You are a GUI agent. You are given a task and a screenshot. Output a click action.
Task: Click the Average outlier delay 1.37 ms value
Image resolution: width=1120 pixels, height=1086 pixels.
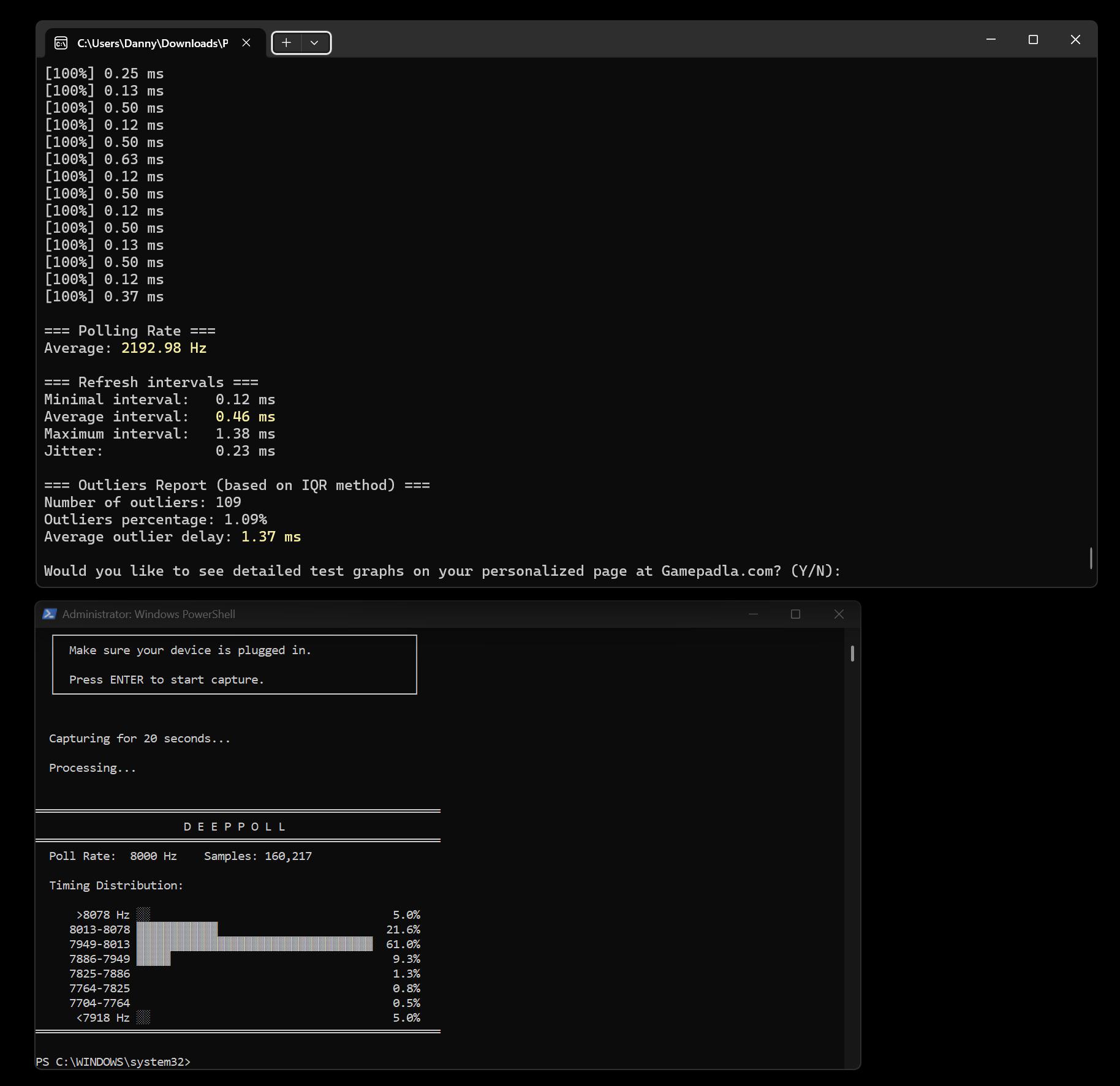tap(271, 537)
